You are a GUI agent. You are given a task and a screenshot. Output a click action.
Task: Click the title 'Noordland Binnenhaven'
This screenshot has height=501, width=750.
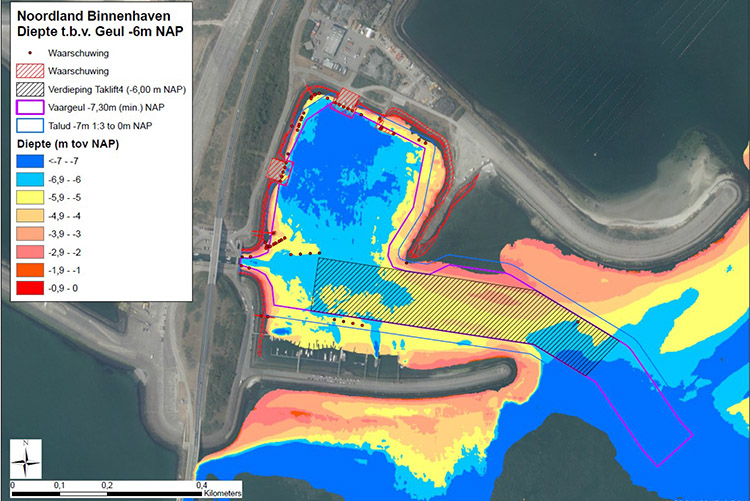pyautogui.click(x=94, y=16)
